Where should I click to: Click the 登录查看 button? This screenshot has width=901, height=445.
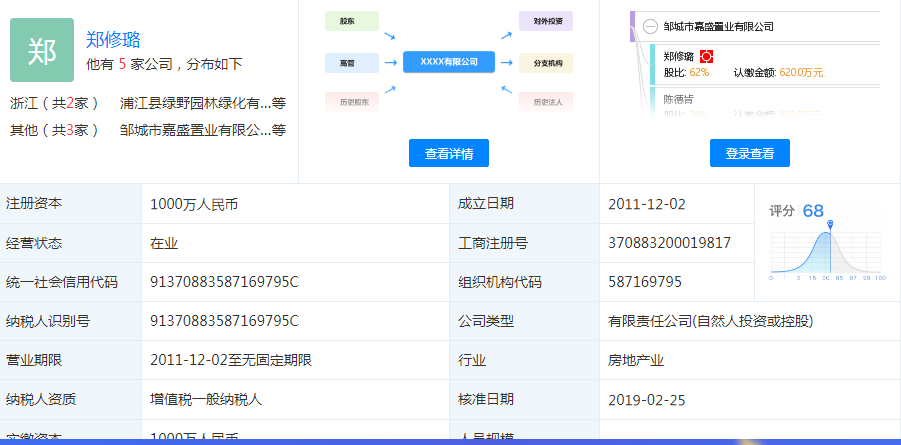click(x=749, y=153)
